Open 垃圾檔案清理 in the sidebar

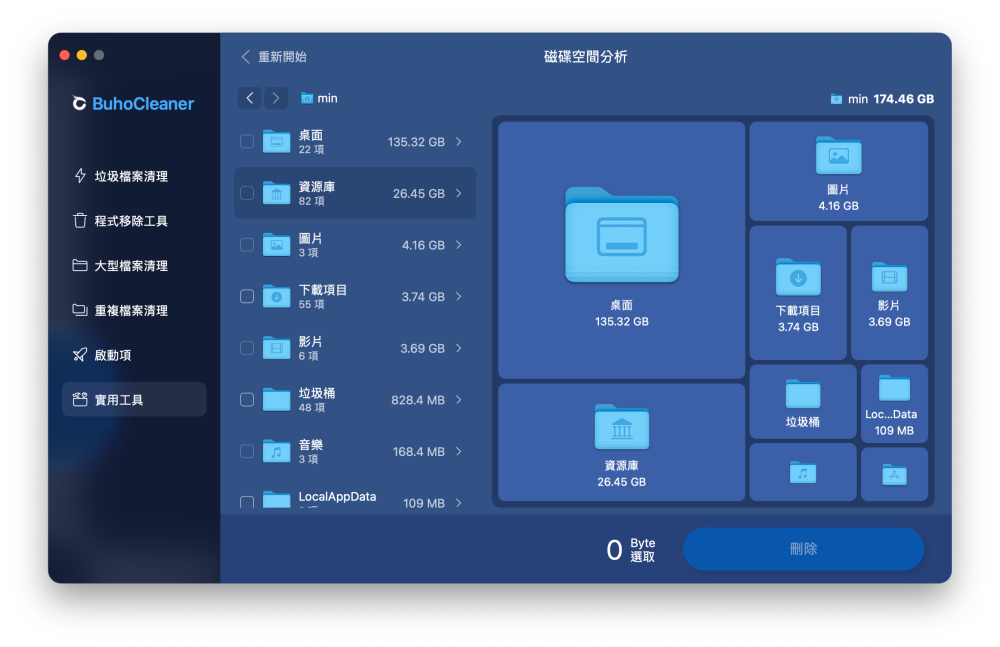pyautogui.click(x=134, y=176)
